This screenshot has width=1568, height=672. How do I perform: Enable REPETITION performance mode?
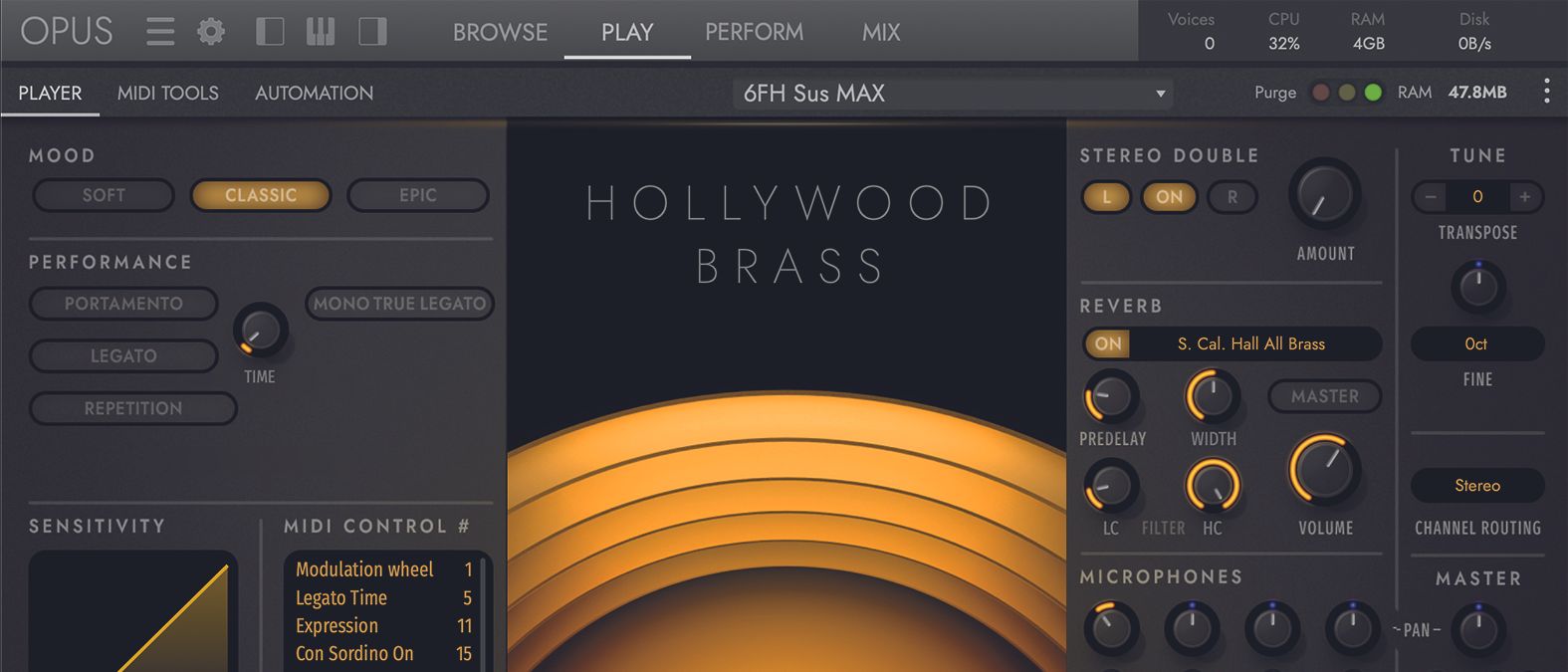[x=133, y=408]
